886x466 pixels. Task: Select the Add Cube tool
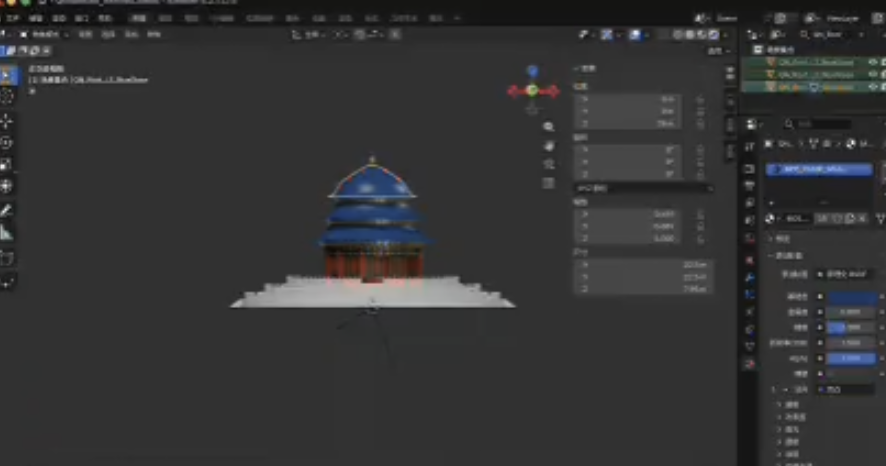7,258
